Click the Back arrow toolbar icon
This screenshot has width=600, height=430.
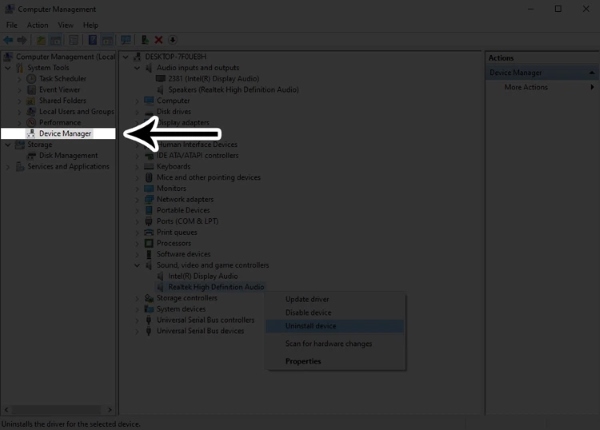(x=8, y=40)
